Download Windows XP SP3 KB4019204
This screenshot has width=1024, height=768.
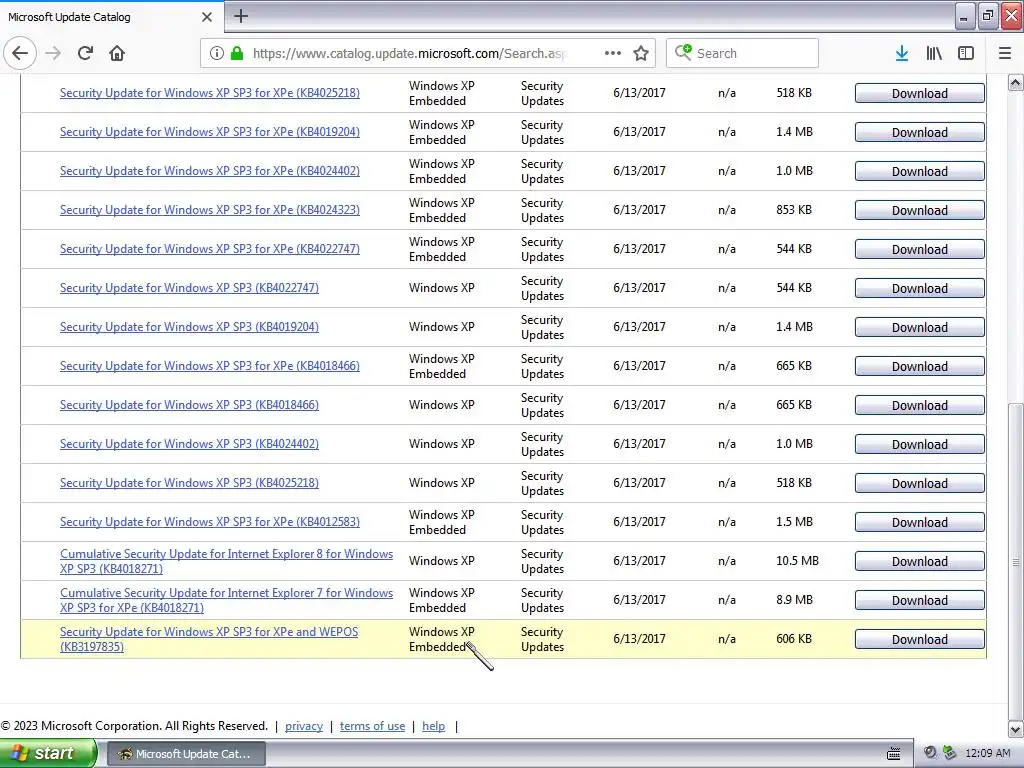pyautogui.click(x=920, y=327)
